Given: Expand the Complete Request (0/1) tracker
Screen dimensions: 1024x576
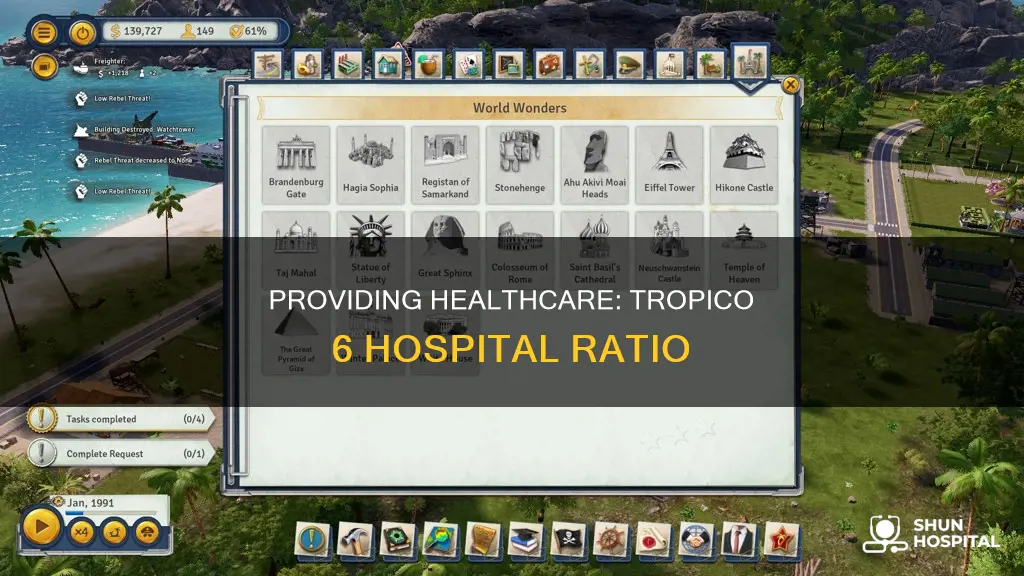Looking at the screenshot, I should point(120,453).
